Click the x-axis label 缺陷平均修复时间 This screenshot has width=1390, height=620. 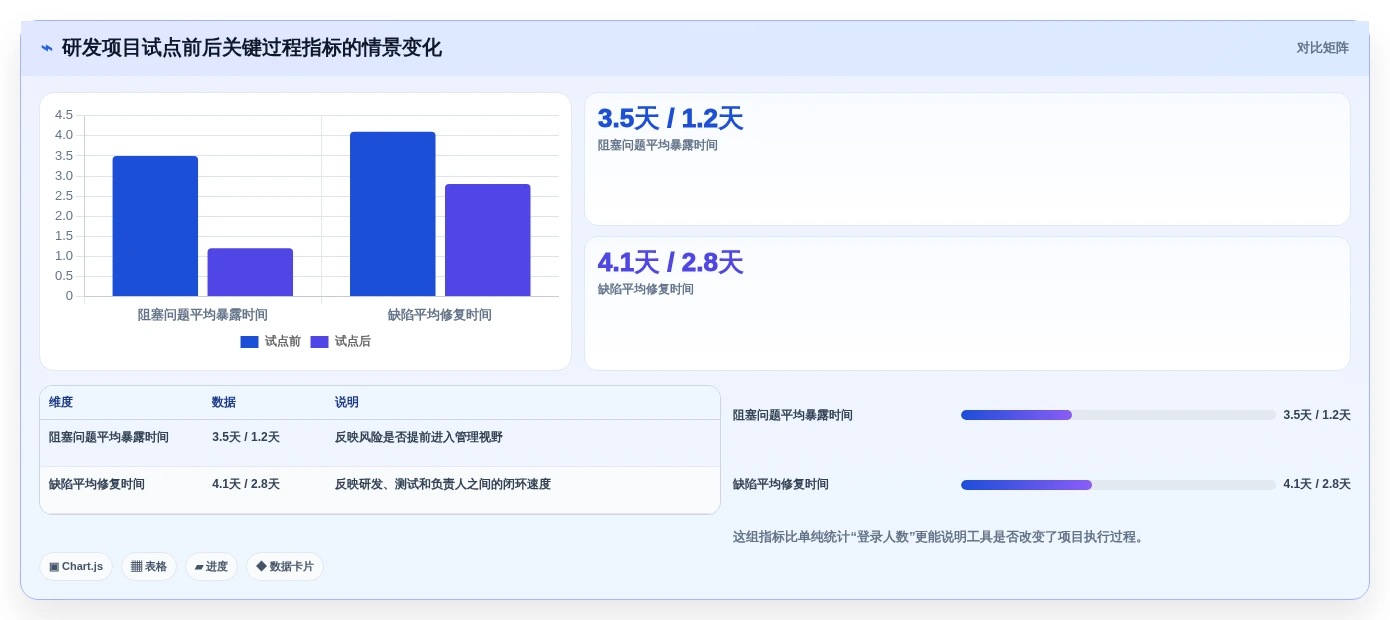click(x=440, y=315)
